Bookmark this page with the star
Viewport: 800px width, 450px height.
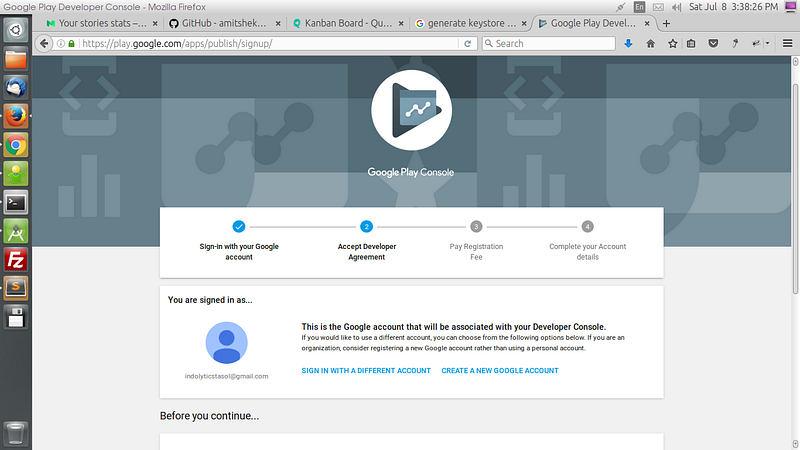click(x=672, y=43)
